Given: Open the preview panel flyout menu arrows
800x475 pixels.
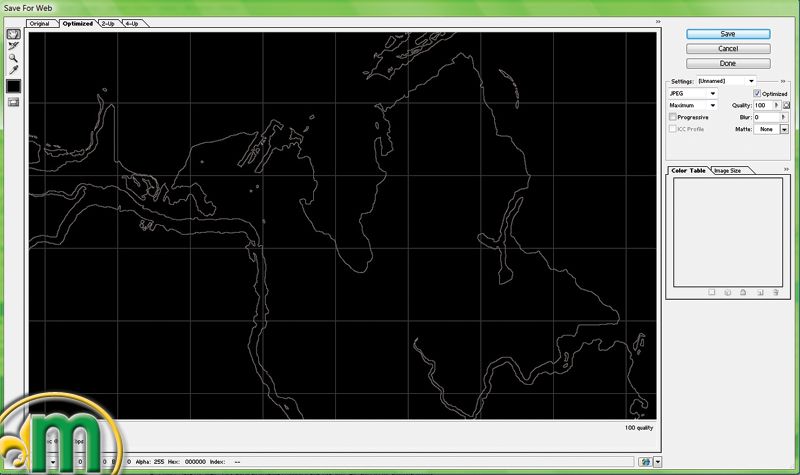Looking at the screenshot, I should click(x=658, y=22).
